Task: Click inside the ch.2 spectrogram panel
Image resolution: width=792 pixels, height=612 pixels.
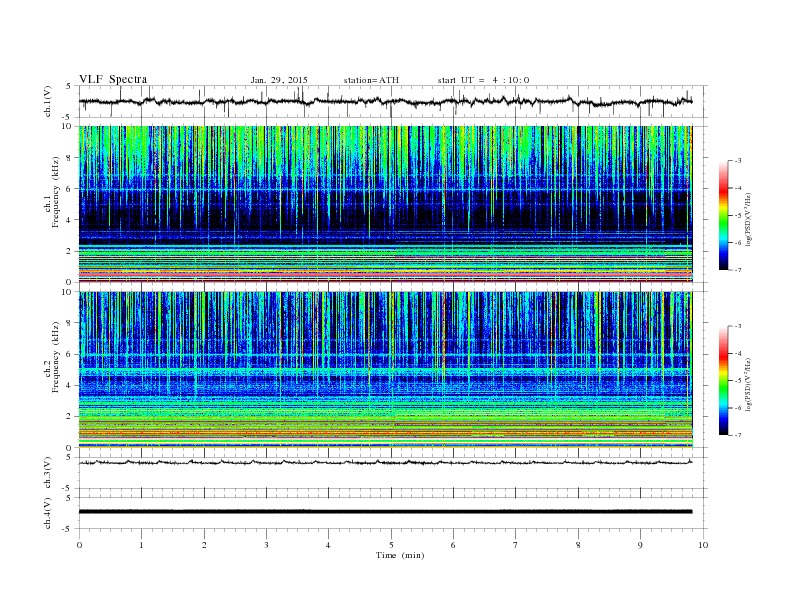Action: tap(385, 370)
